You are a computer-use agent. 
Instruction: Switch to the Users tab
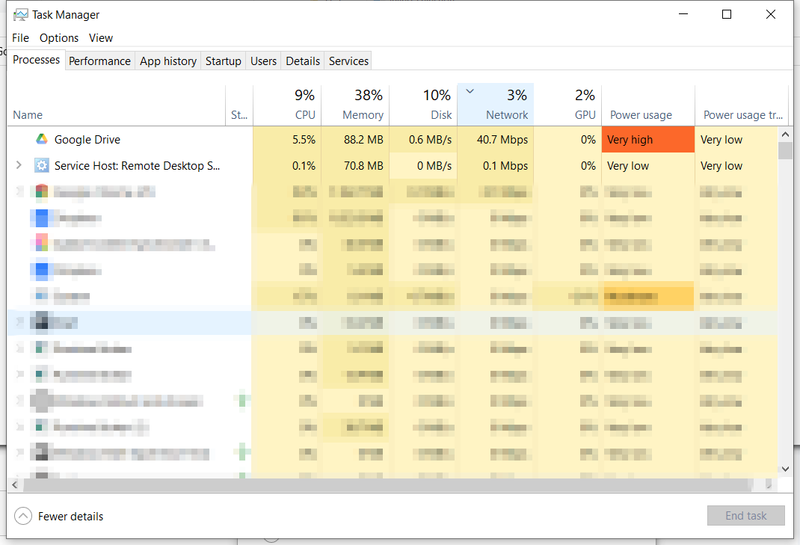[263, 61]
